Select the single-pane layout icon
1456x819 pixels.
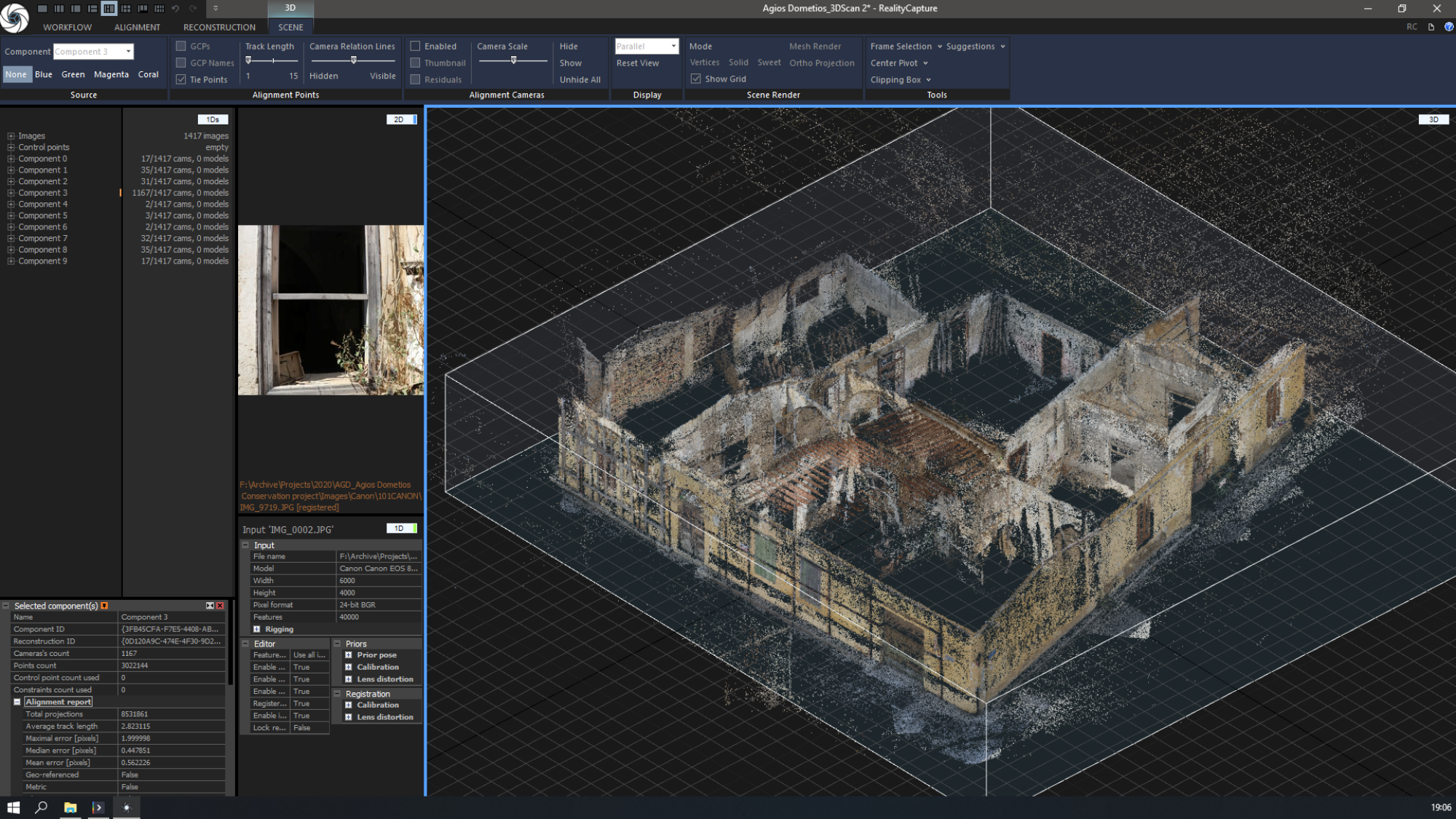42,9
